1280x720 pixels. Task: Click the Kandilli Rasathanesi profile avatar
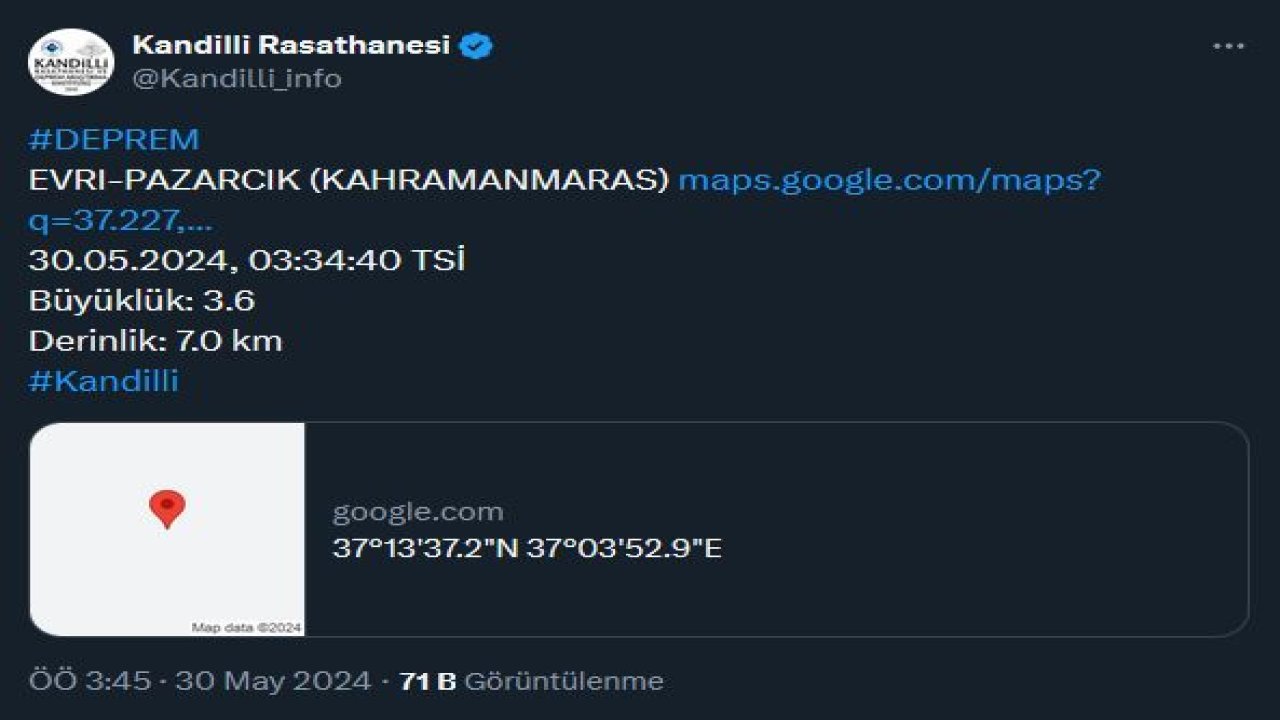click(x=70, y=60)
